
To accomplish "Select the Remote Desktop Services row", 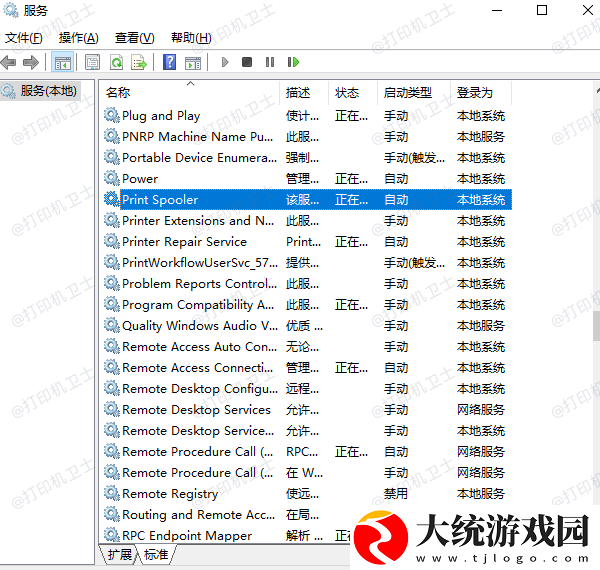I will pos(307,410).
